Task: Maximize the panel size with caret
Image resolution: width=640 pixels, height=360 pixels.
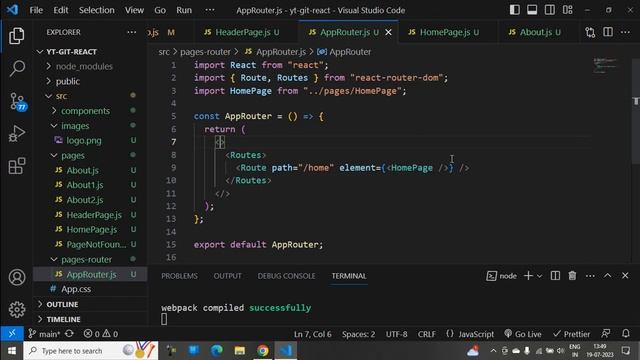Action: 607,276
